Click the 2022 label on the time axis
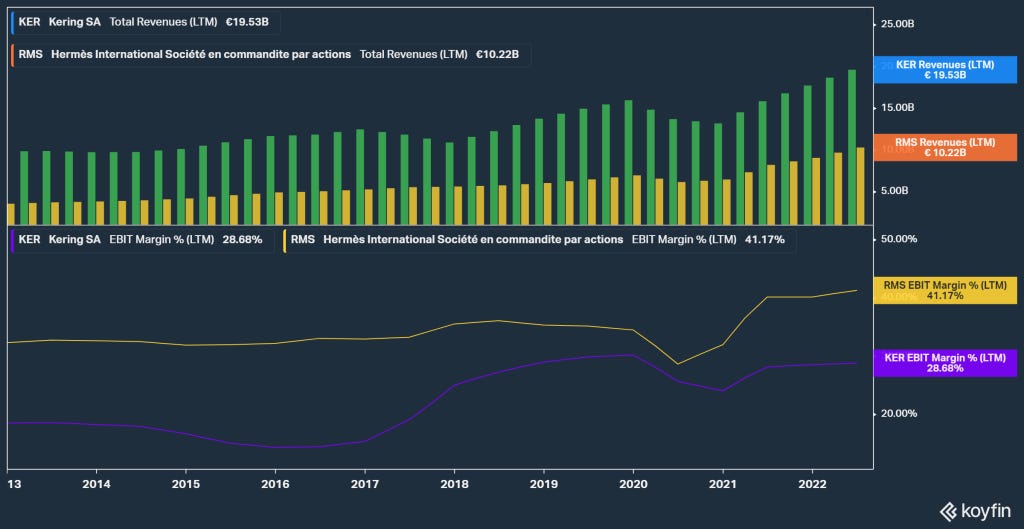The height and width of the screenshot is (529, 1024). coord(812,484)
